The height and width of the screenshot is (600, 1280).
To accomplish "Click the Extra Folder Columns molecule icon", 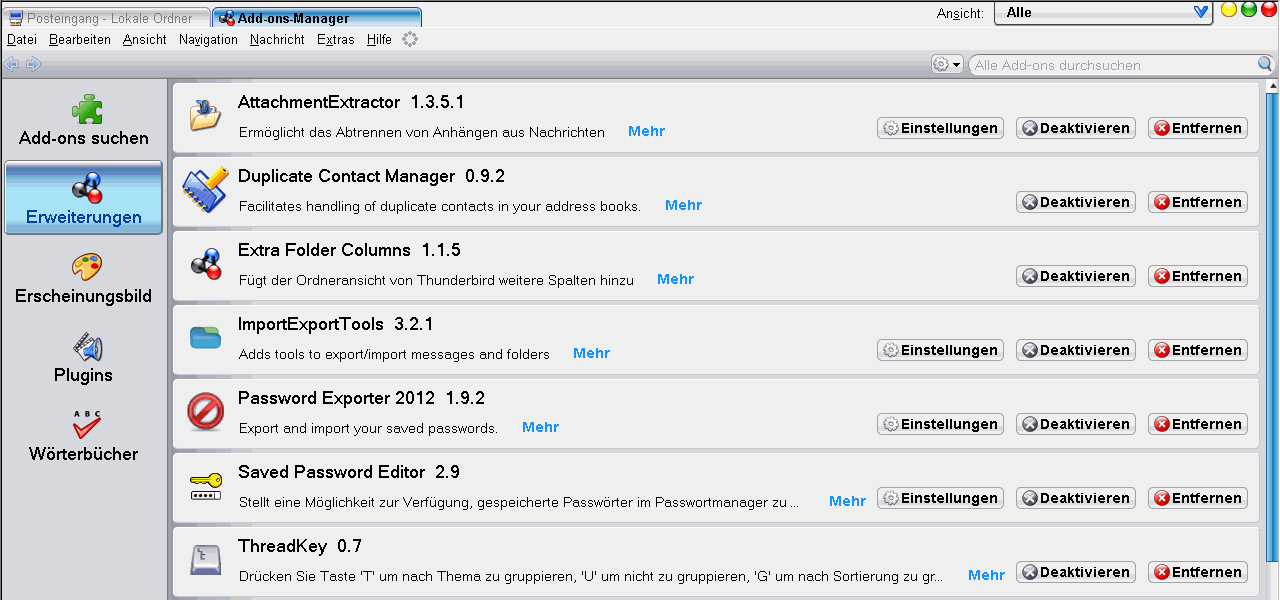I will point(204,264).
